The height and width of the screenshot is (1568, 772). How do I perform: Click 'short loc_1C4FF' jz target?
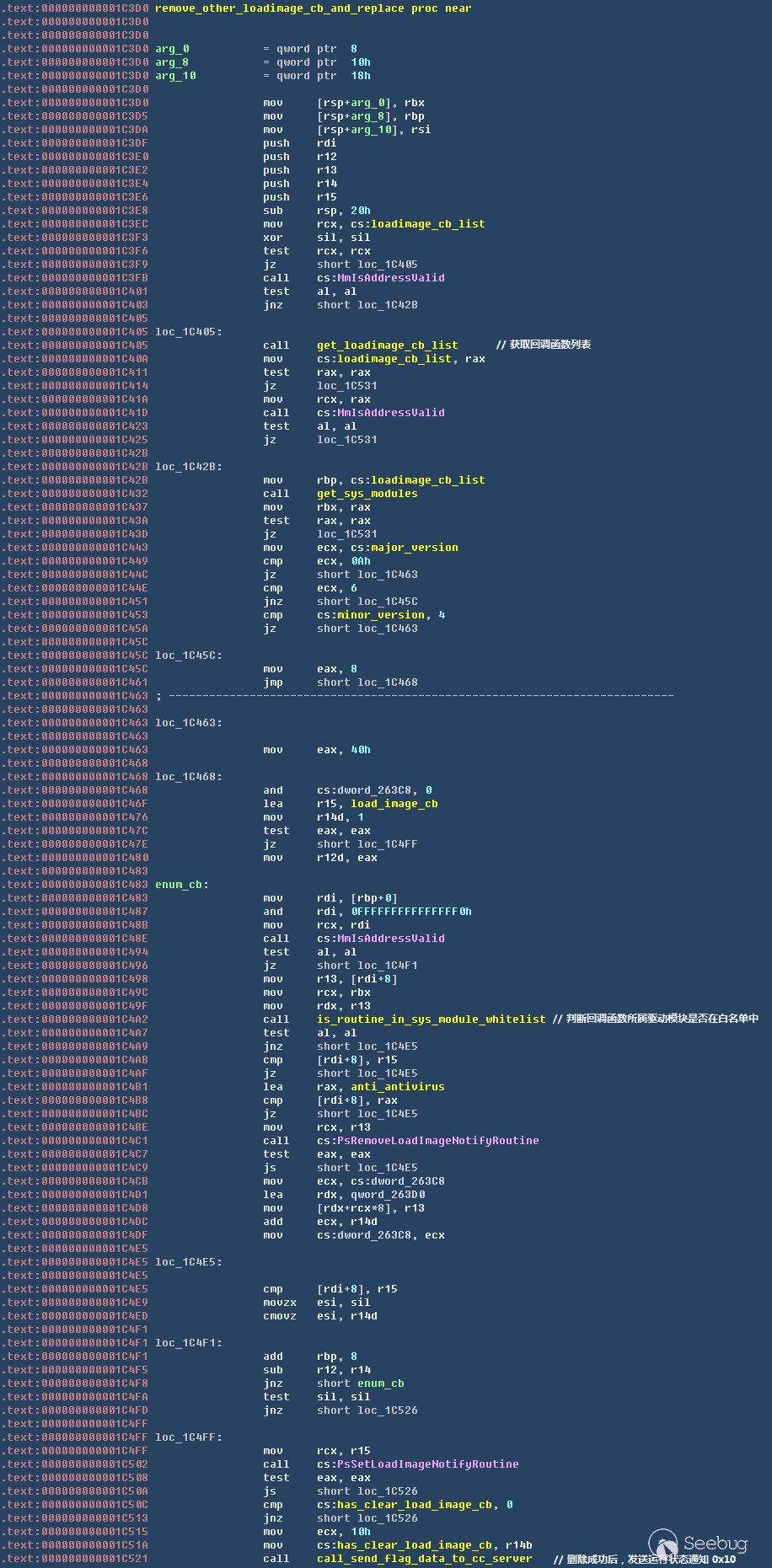[367, 844]
